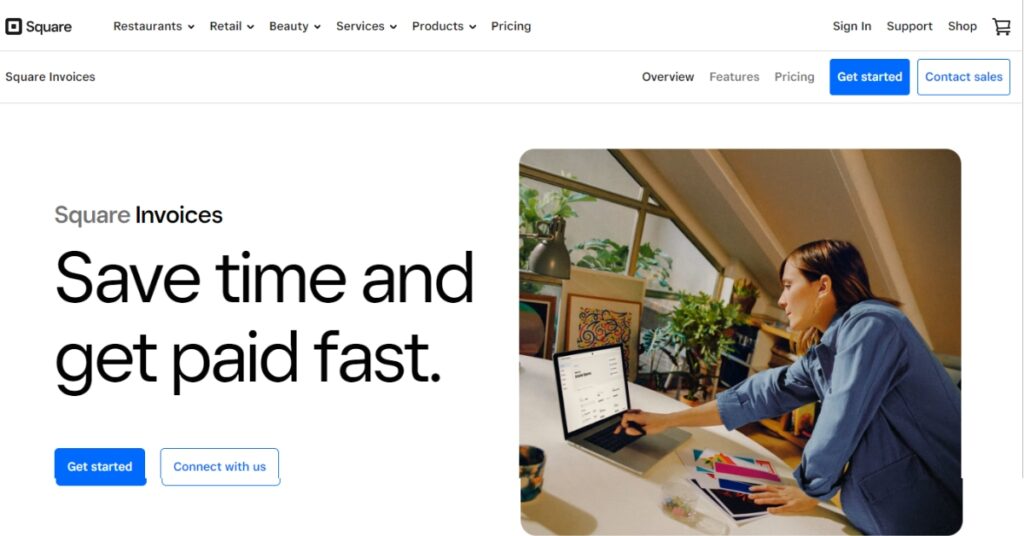The image size is (1024, 536).
Task: Click the Square logo icon
Action: (14, 26)
